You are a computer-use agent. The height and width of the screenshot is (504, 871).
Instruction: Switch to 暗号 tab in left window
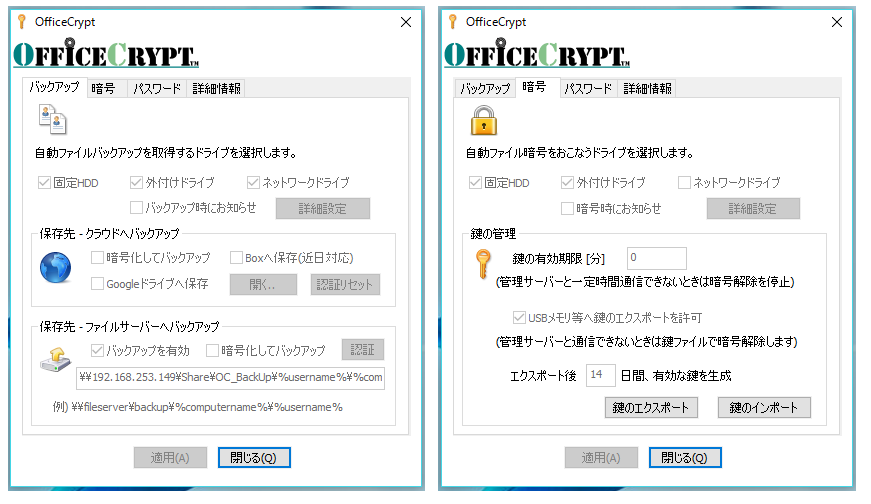coord(107,89)
